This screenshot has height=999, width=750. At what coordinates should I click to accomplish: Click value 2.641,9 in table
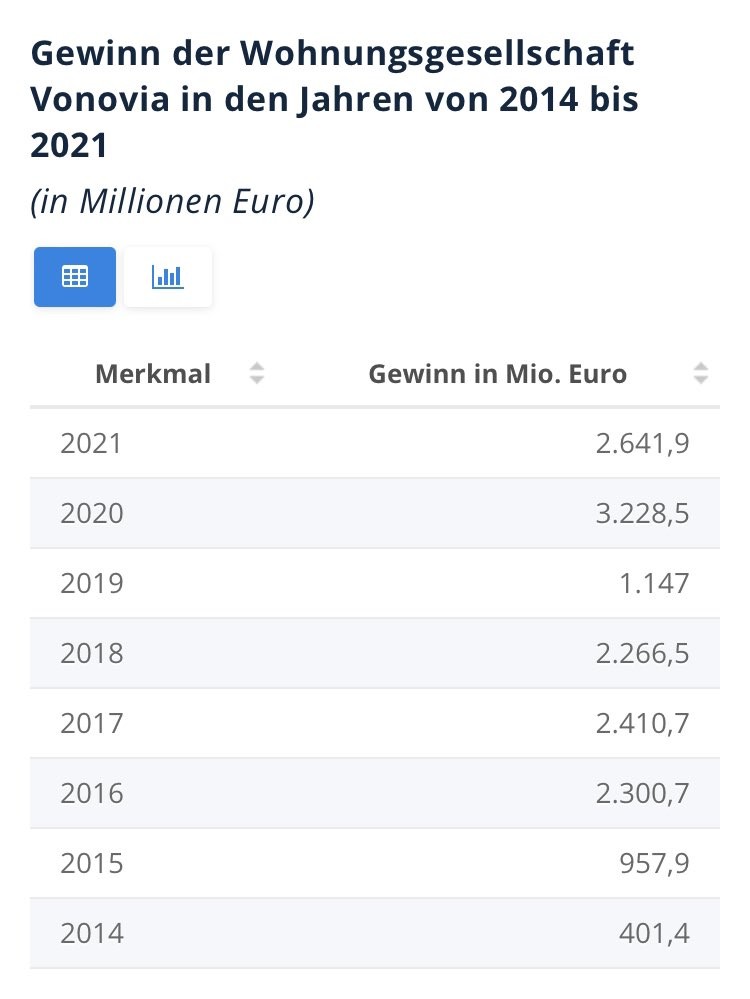coord(642,443)
